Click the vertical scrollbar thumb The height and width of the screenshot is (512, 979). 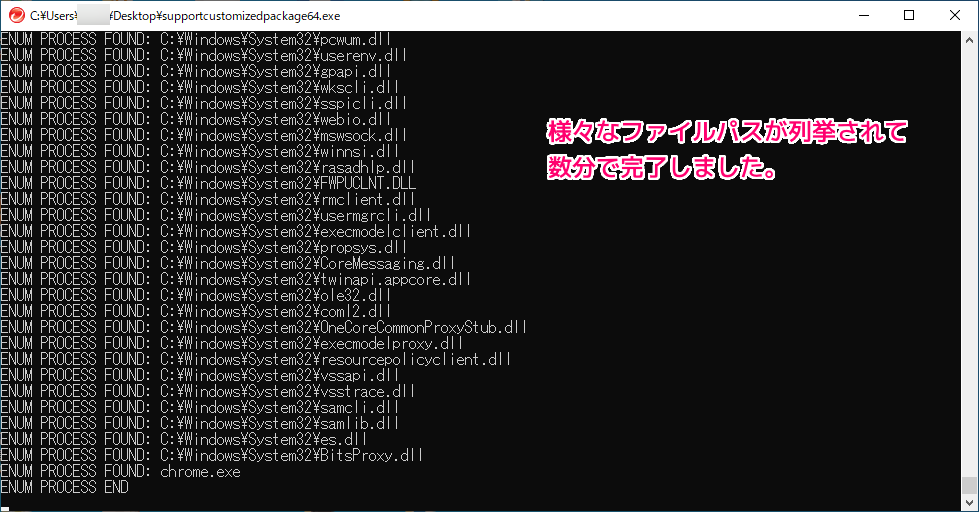click(x=969, y=485)
